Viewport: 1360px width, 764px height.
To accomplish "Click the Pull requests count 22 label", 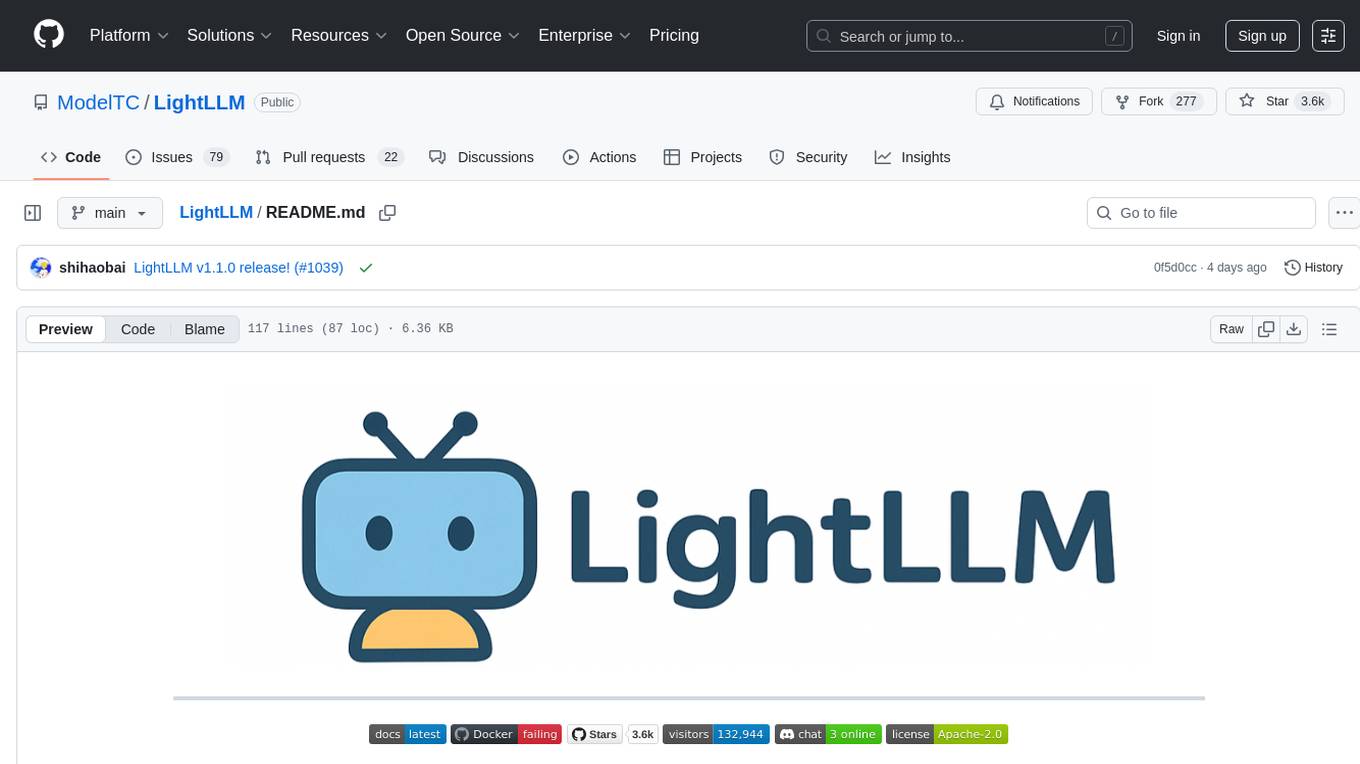I will pos(391,157).
